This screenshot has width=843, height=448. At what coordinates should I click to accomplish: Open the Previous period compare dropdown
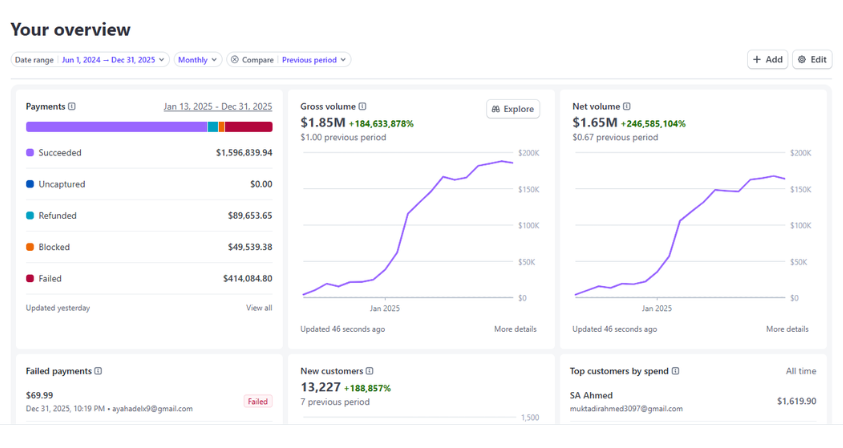[x=315, y=60]
